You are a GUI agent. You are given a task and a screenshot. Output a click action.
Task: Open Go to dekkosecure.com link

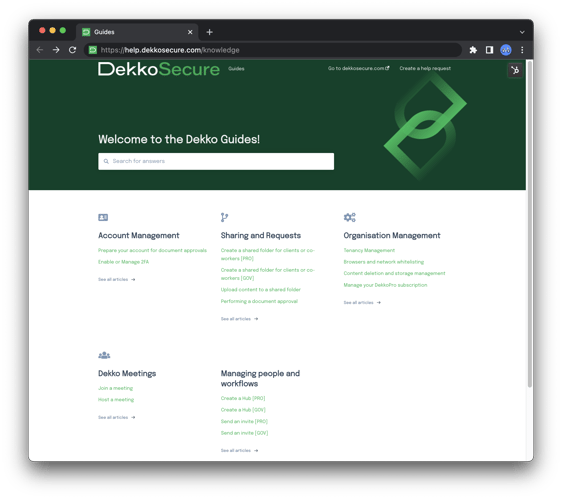[x=358, y=68]
